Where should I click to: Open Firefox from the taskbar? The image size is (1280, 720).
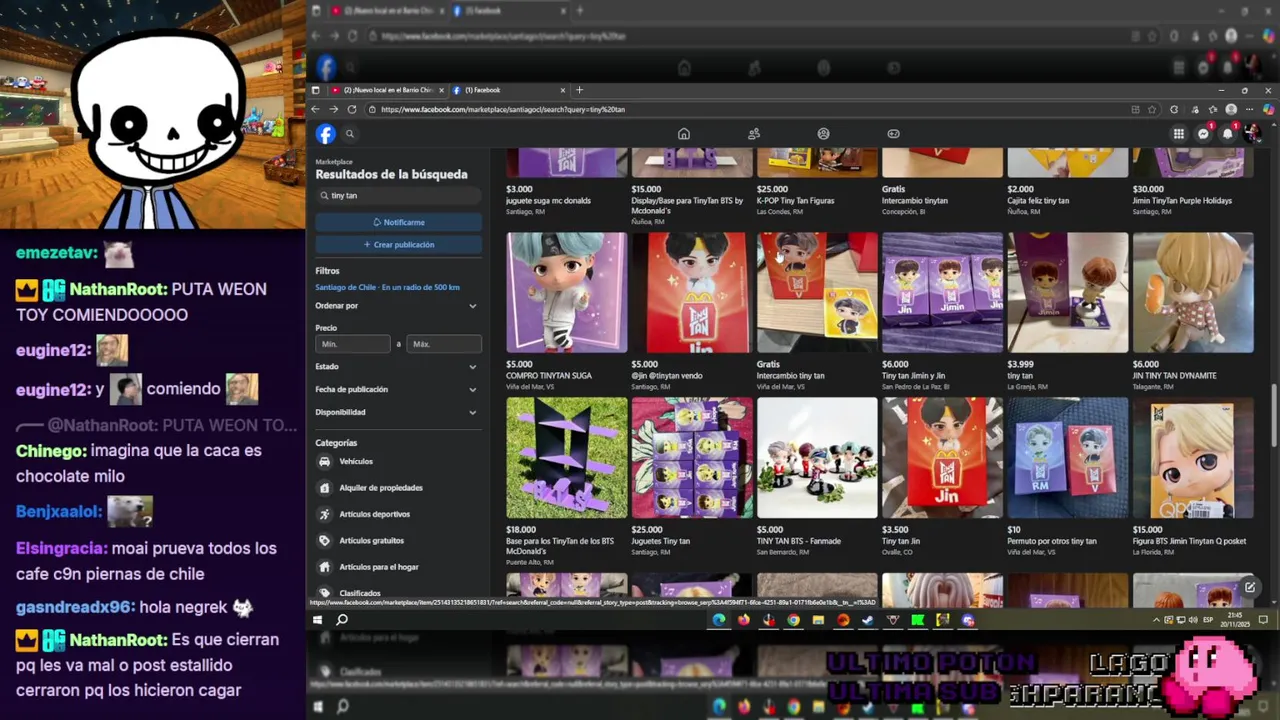pos(743,620)
